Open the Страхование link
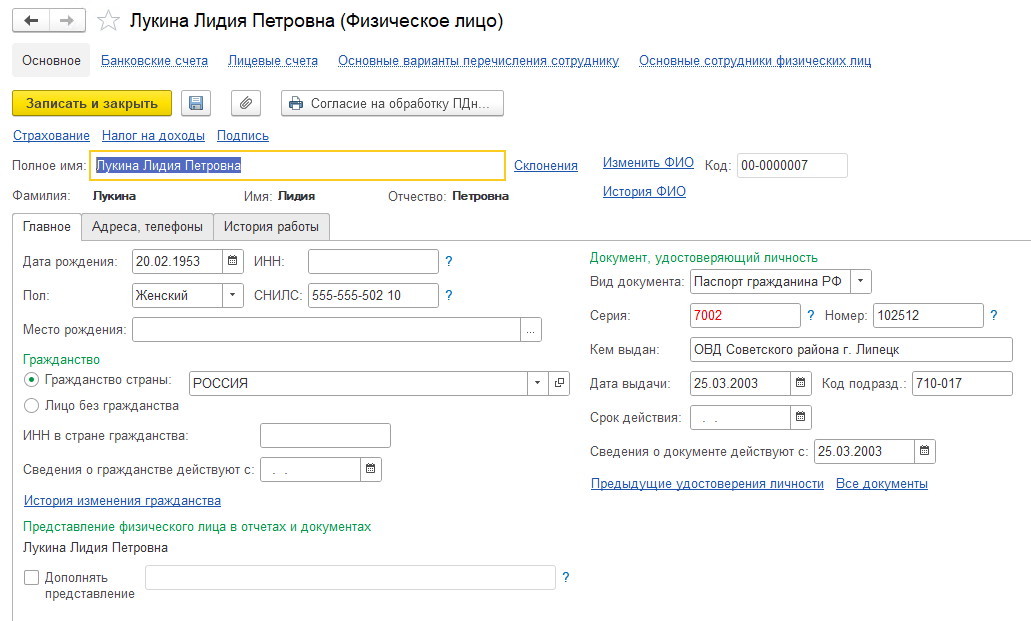Viewport: 1031px width, 621px height. [51, 136]
